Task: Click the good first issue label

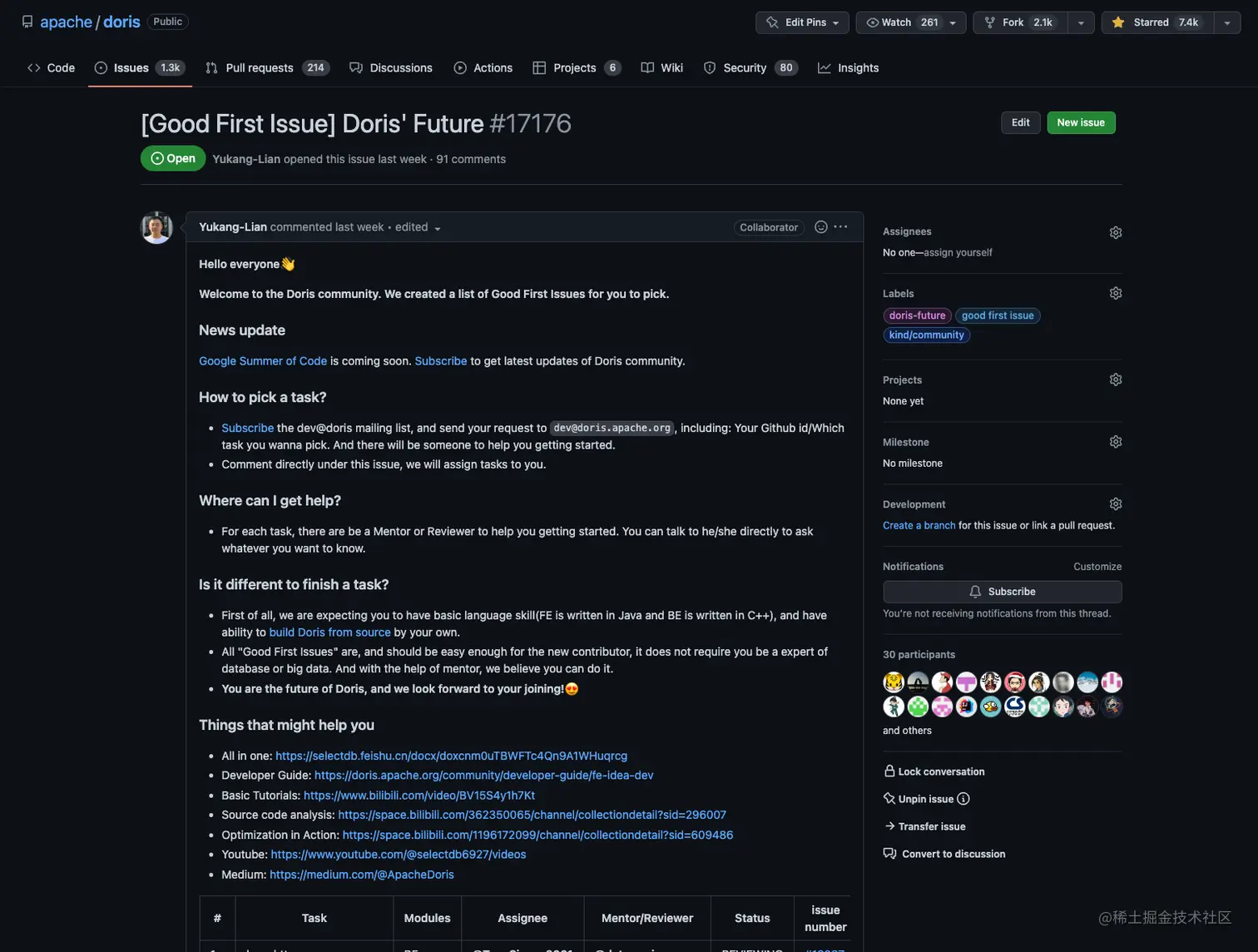Action: tap(998, 315)
